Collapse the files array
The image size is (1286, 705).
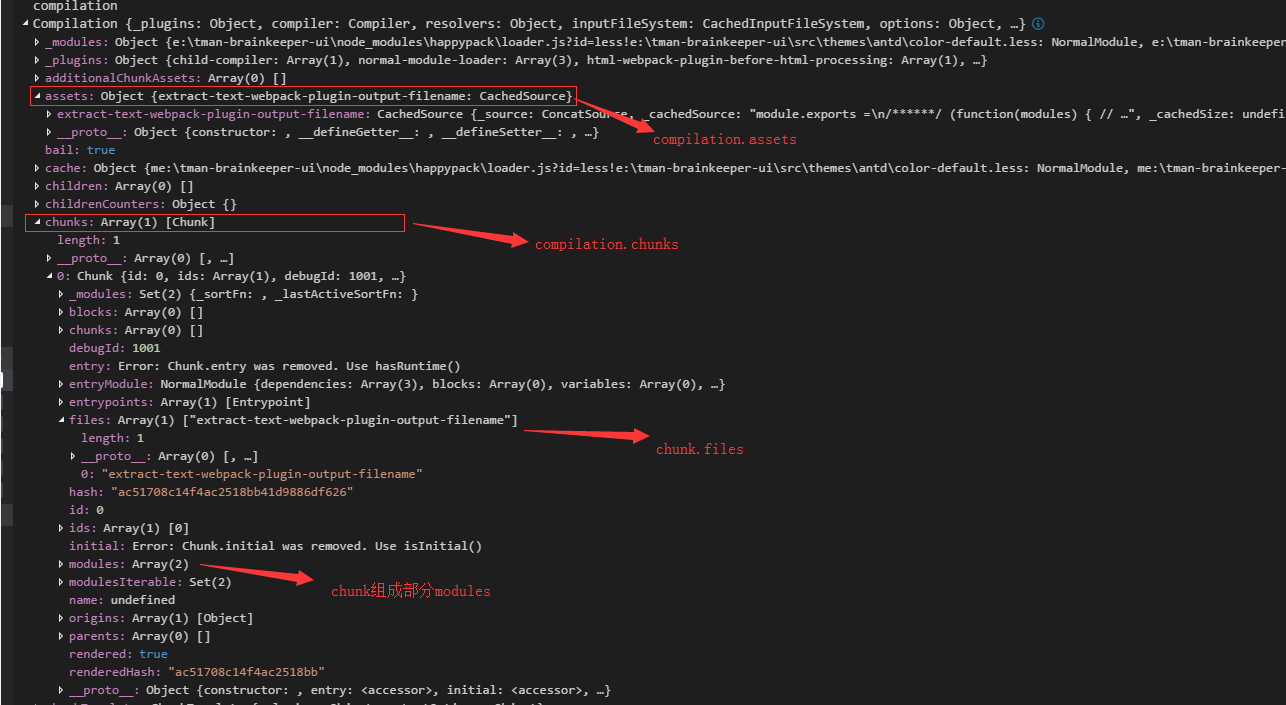pyautogui.click(x=61, y=420)
